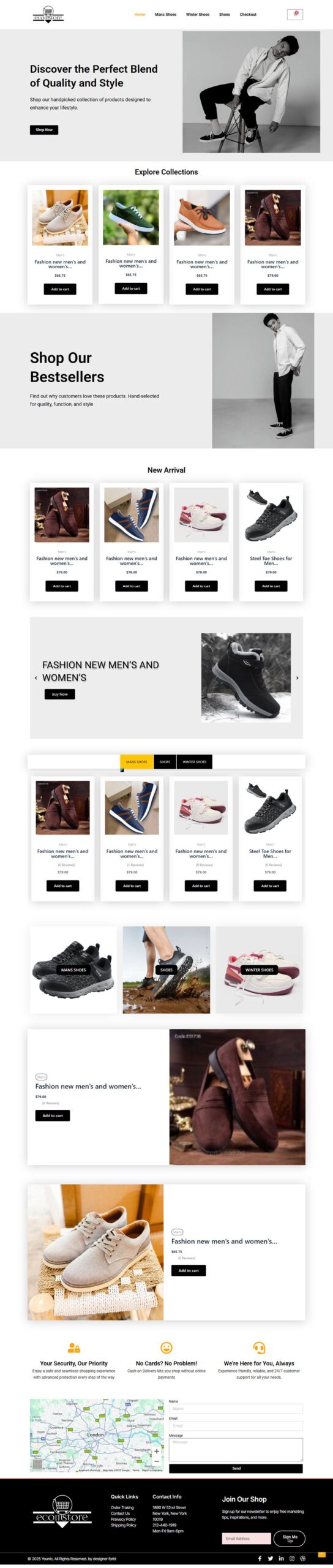Click the econistore logo in header

(48, 14)
